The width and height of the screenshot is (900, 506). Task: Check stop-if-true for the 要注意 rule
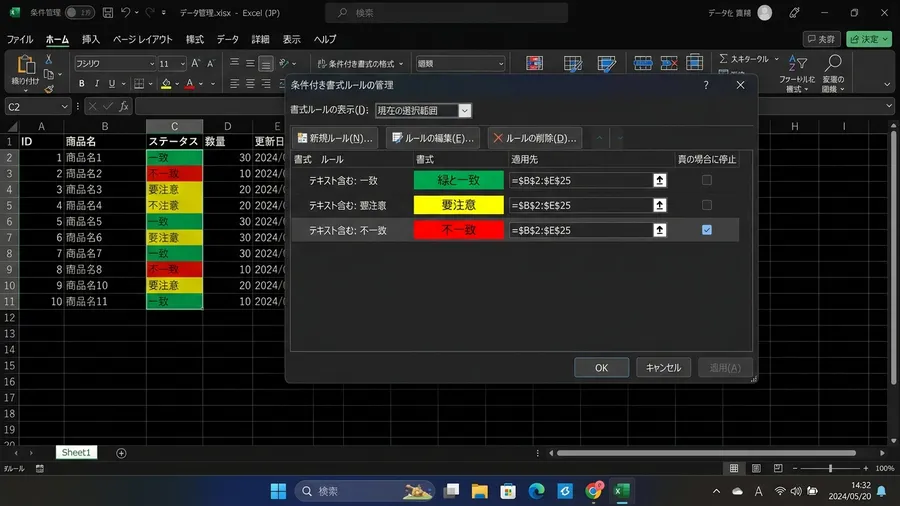pos(707,205)
